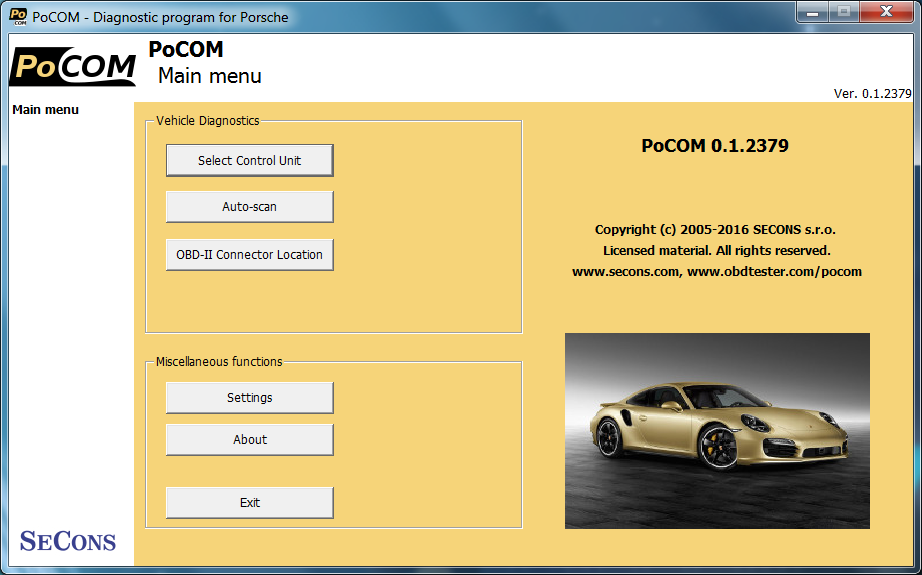This screenshot has width=922, height=575.
Task: Open OBD-II Connector Location
Action: coord(249,255)
